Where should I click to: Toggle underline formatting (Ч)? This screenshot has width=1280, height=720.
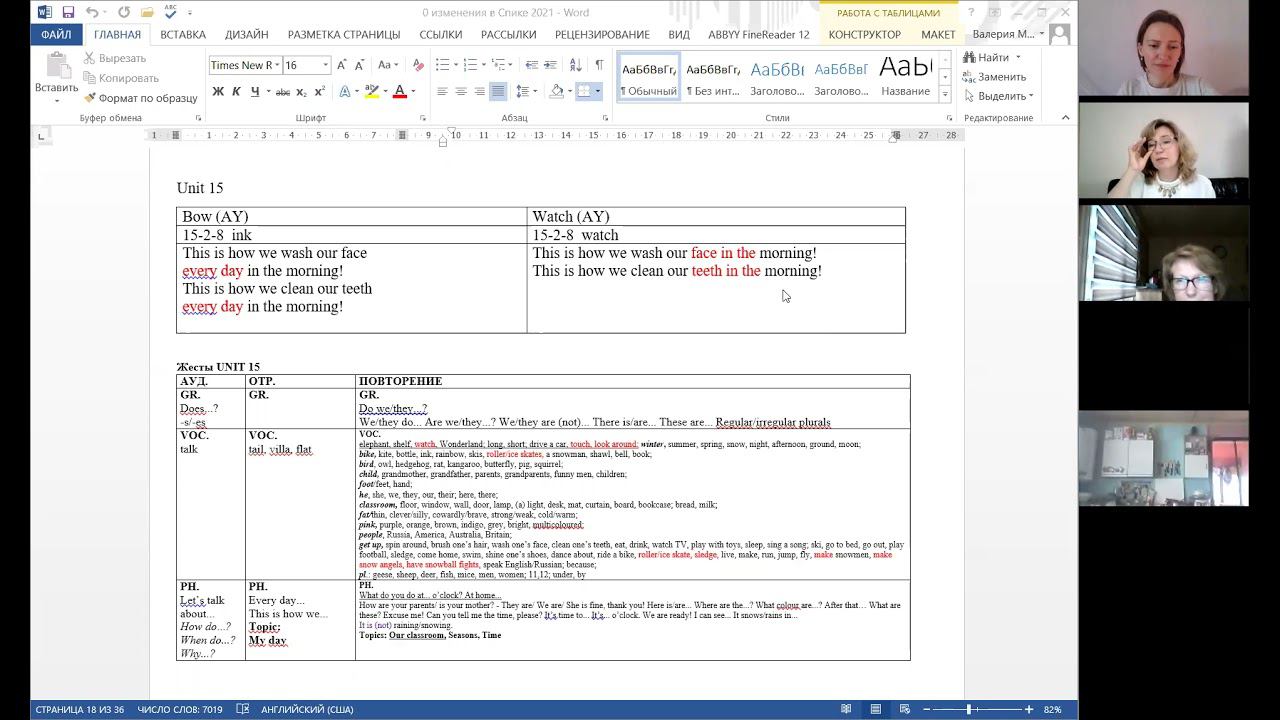click(255, 92)
